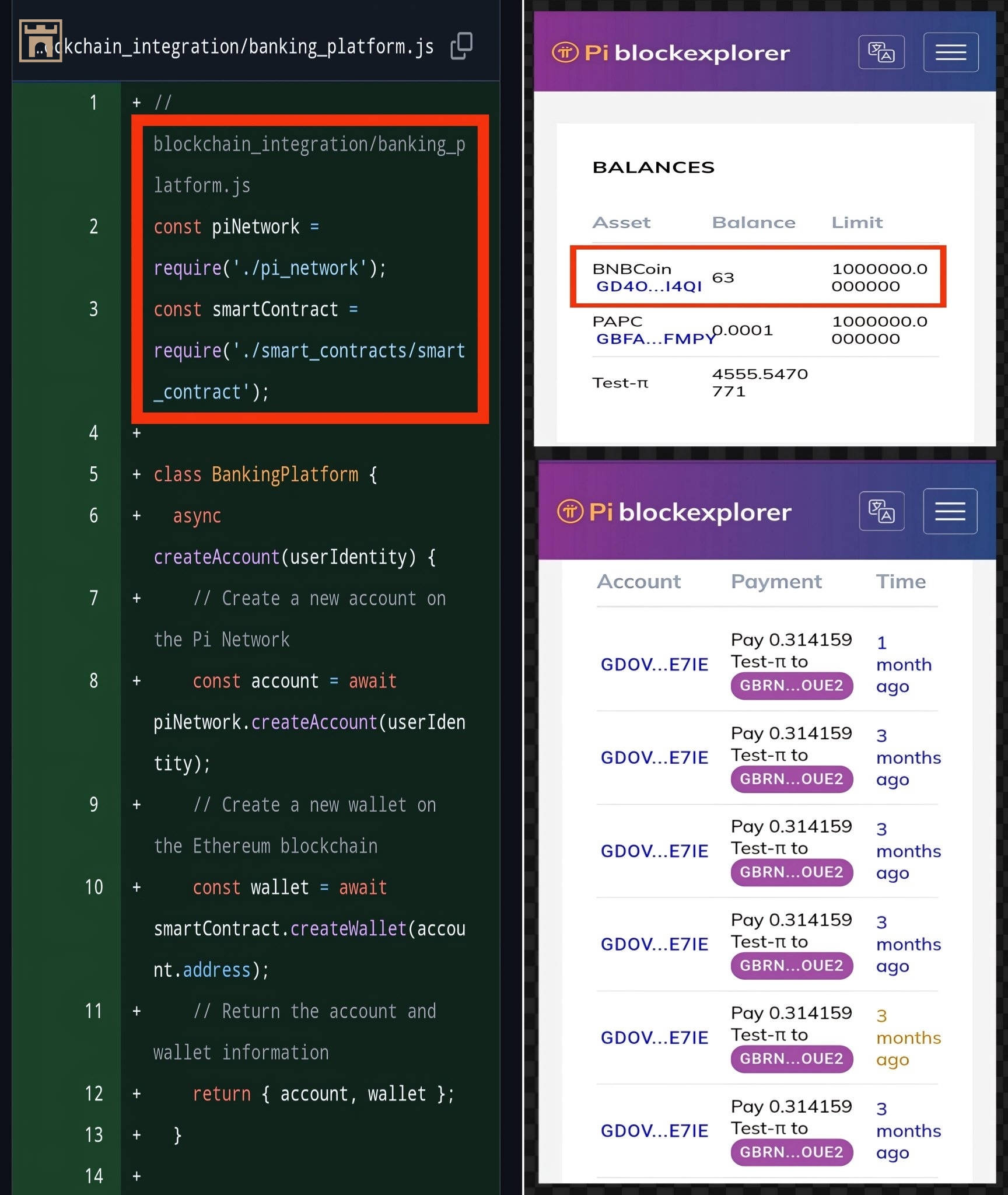Click the orange '3 months ago' time link
This screenshot has height=1195, width=1008.
click(908, 1037)
